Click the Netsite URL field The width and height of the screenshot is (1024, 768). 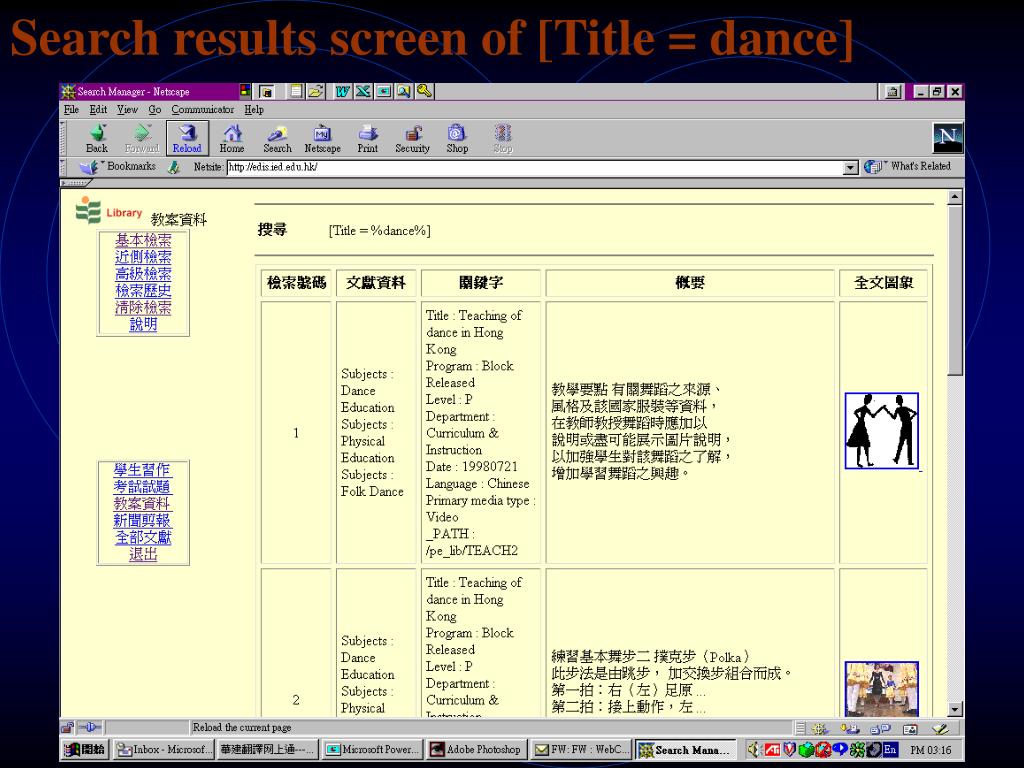point(534,167)
